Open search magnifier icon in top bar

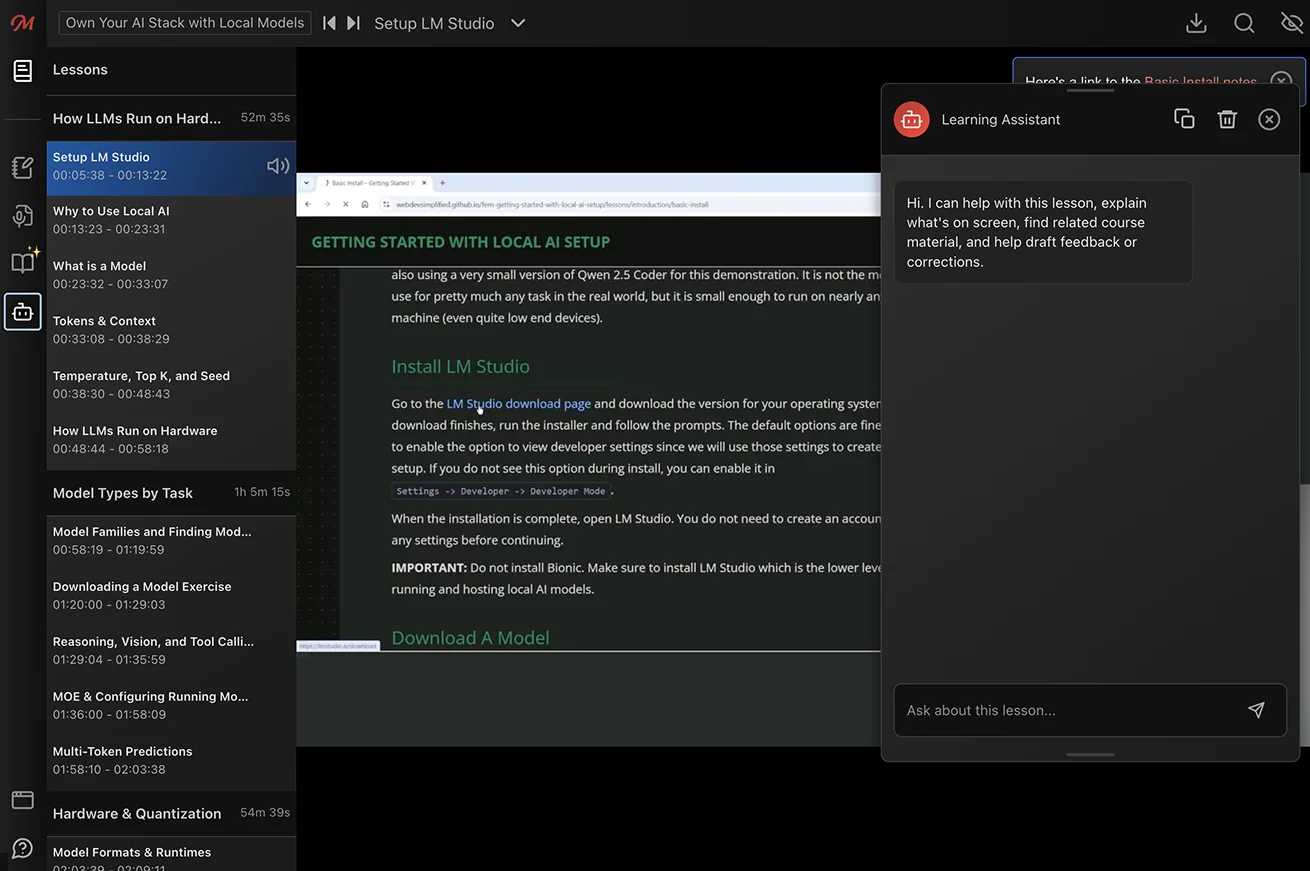click(1244, 23)
